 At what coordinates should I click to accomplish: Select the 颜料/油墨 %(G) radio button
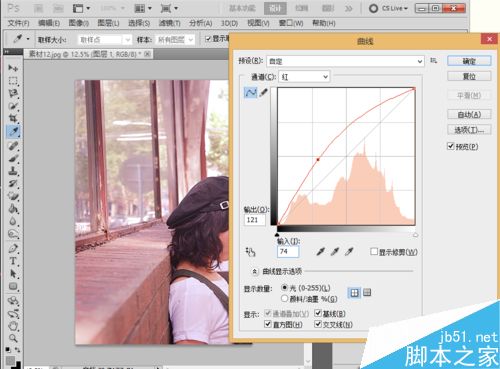point(284,299)
